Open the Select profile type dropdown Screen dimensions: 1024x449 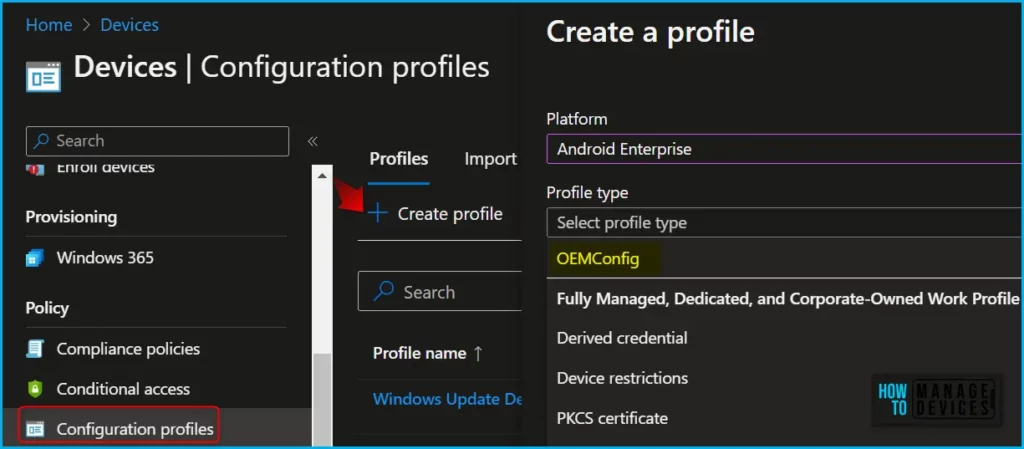785,223
